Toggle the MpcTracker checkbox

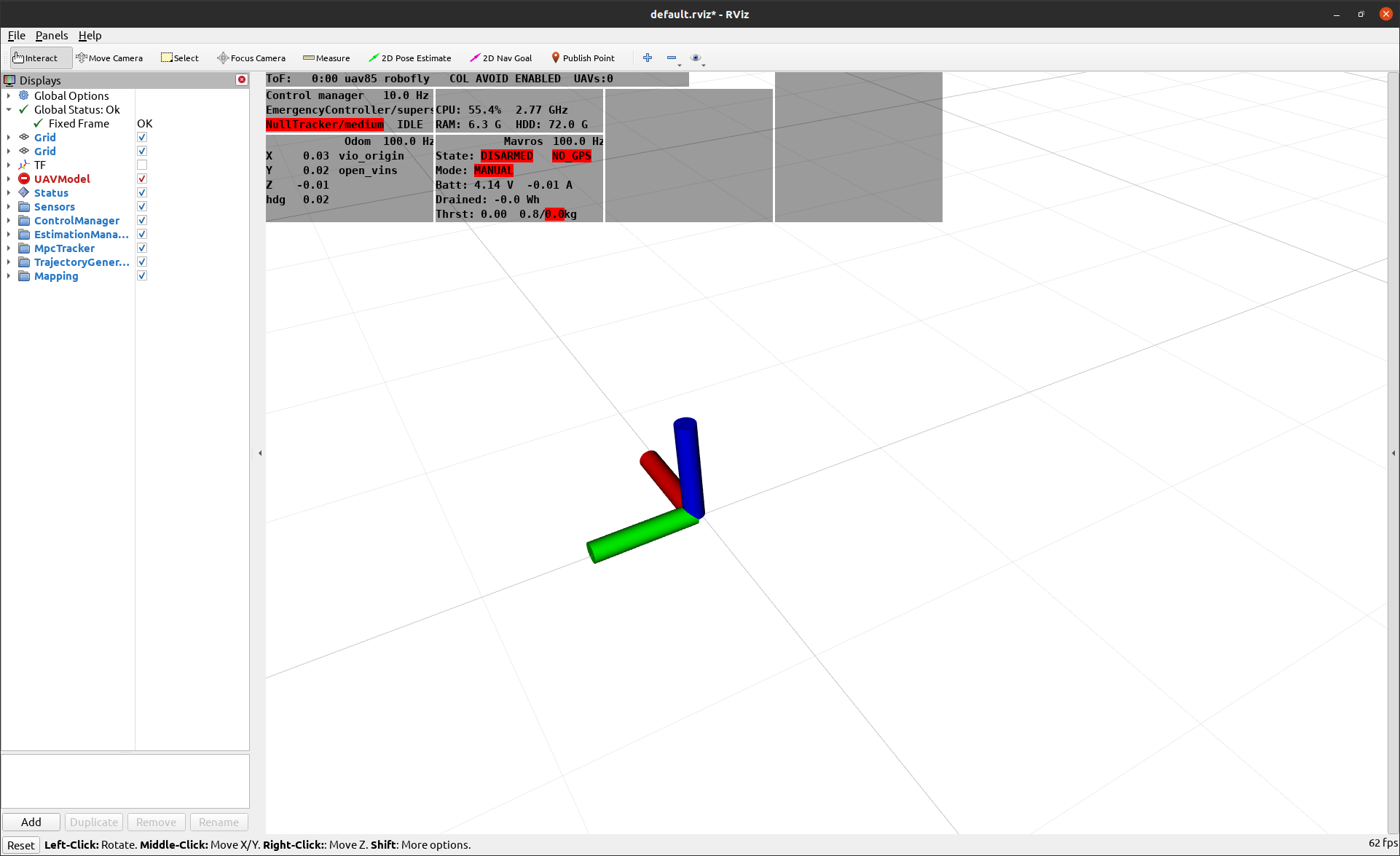pos(142,248)
